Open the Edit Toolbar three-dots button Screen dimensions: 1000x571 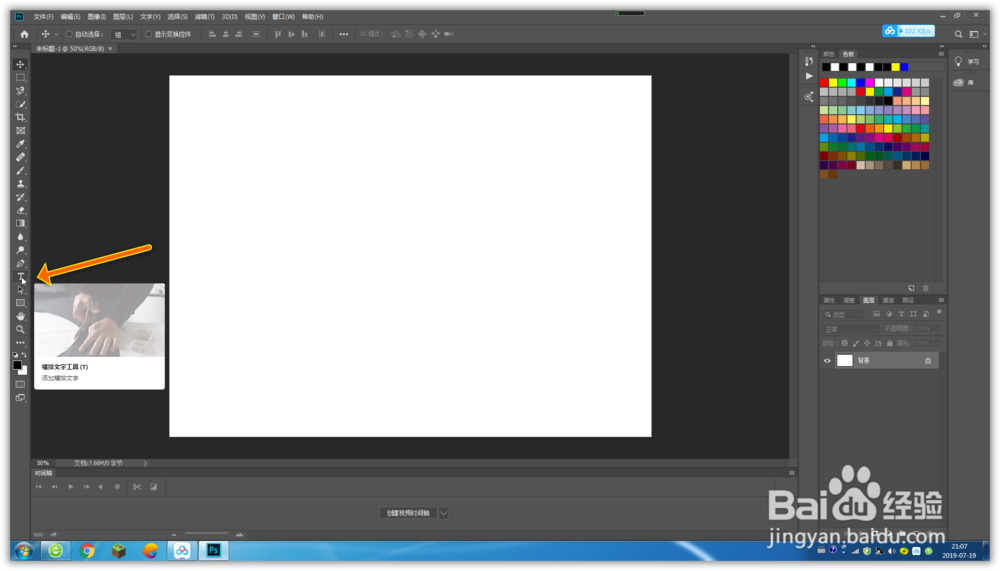point(20,343)
